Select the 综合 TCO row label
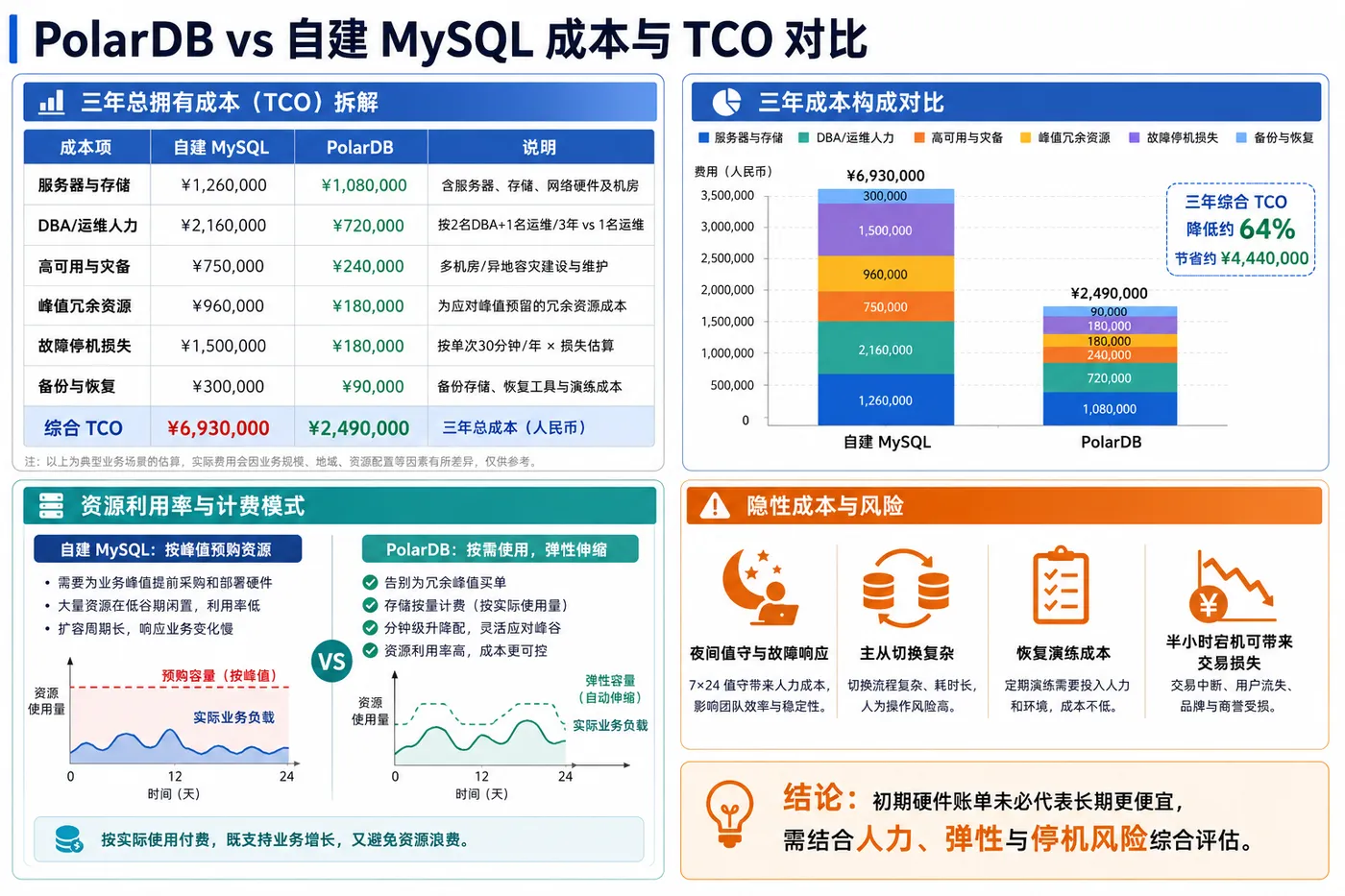Image resolution: width=1345 pixels, height=896 pixels. 84,428
